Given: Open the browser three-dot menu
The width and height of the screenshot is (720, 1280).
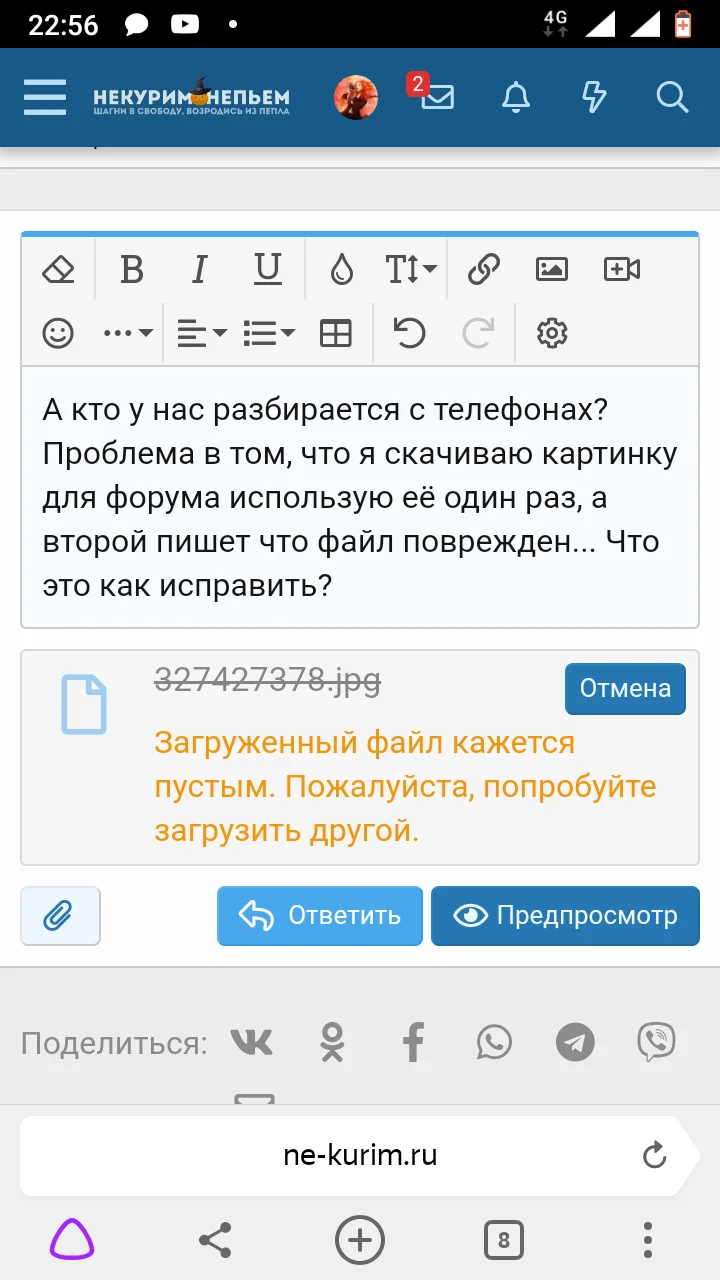Looking at the screenshot, I should pyautogui.click(x=648, y=1241).
